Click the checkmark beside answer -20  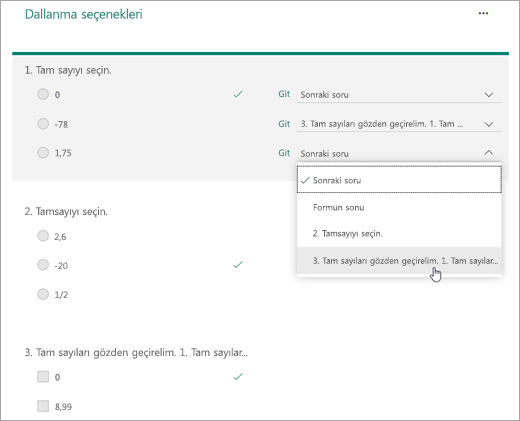[x=238, y=265]
